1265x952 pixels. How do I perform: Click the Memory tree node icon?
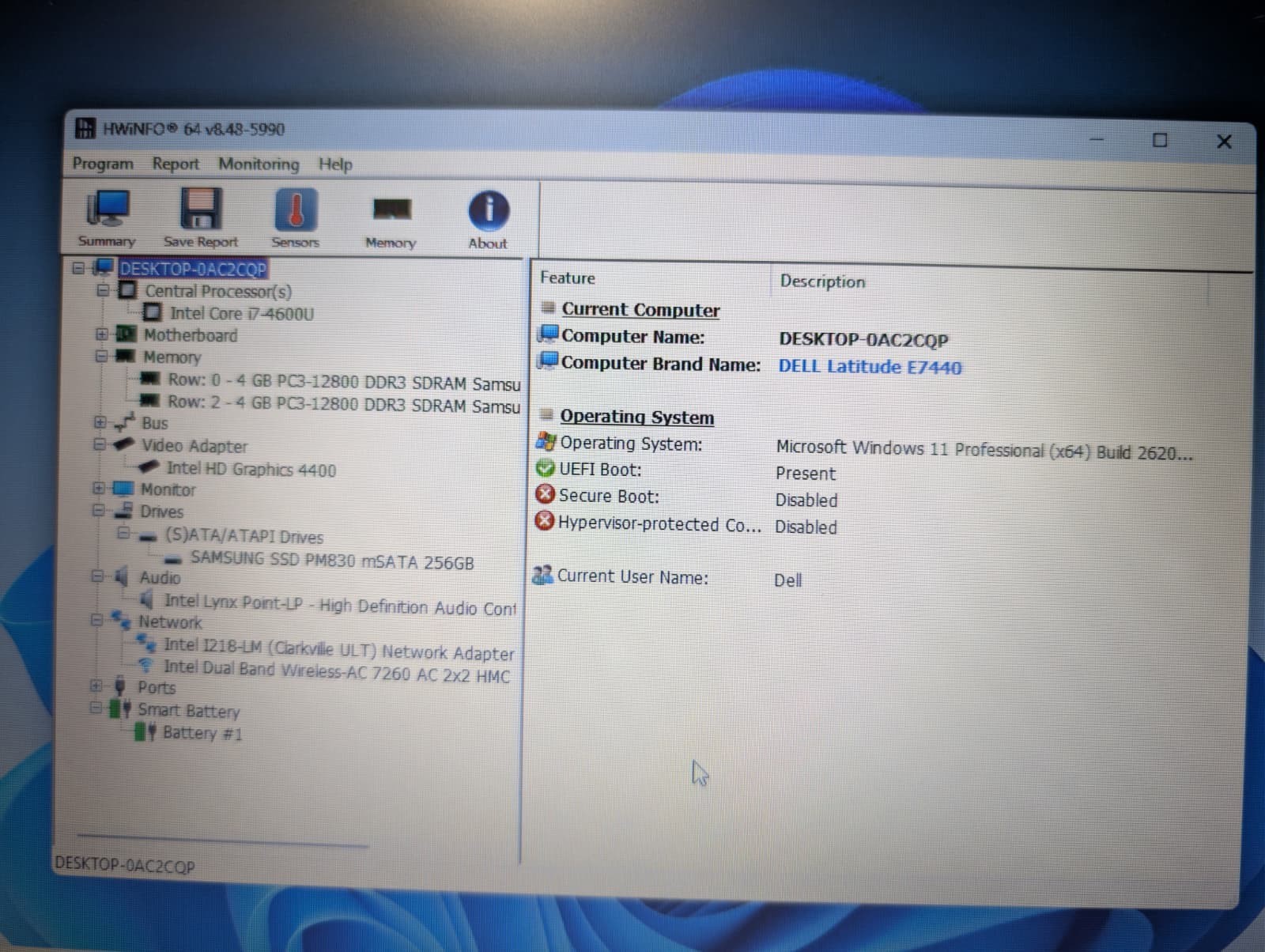[125, 356]
